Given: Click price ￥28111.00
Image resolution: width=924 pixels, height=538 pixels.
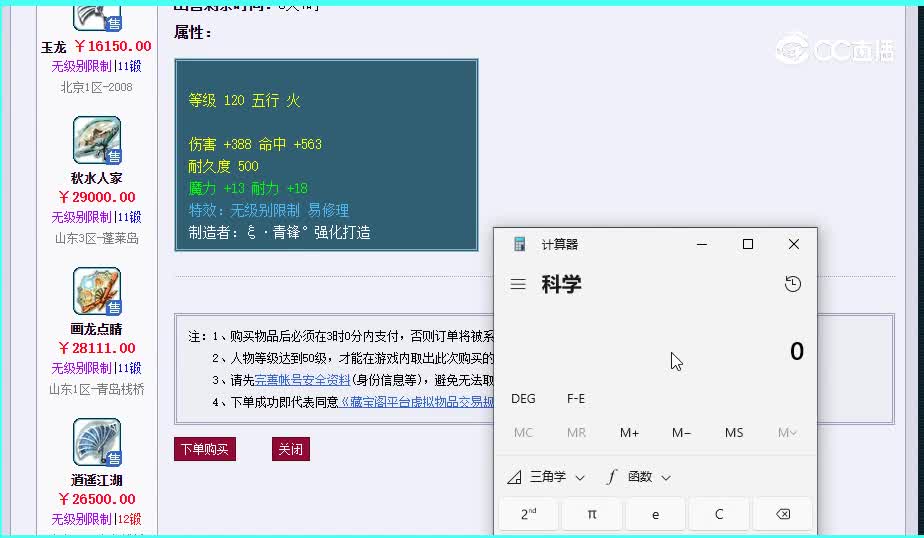Looking at the screenshot, I should [x=97, y=348].
